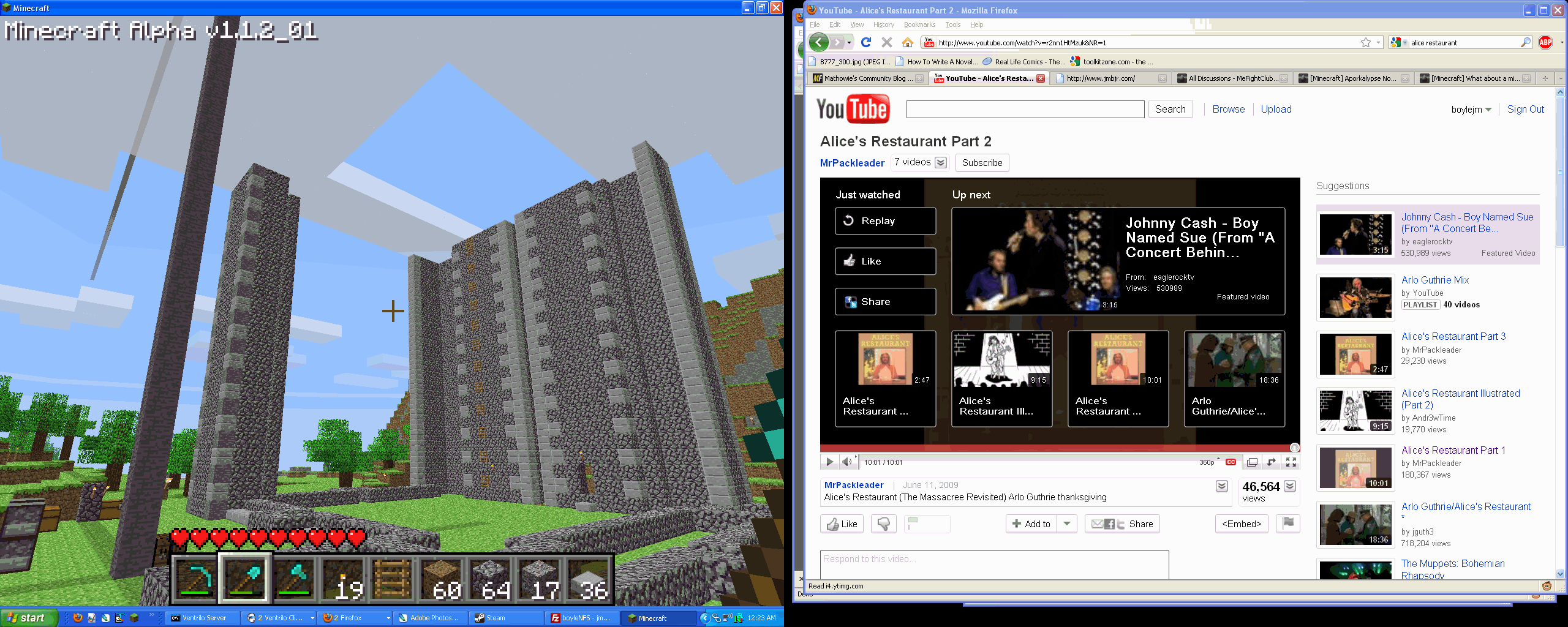
Task: Run the search with the magnifier icon
Action: click(1525, 42)
